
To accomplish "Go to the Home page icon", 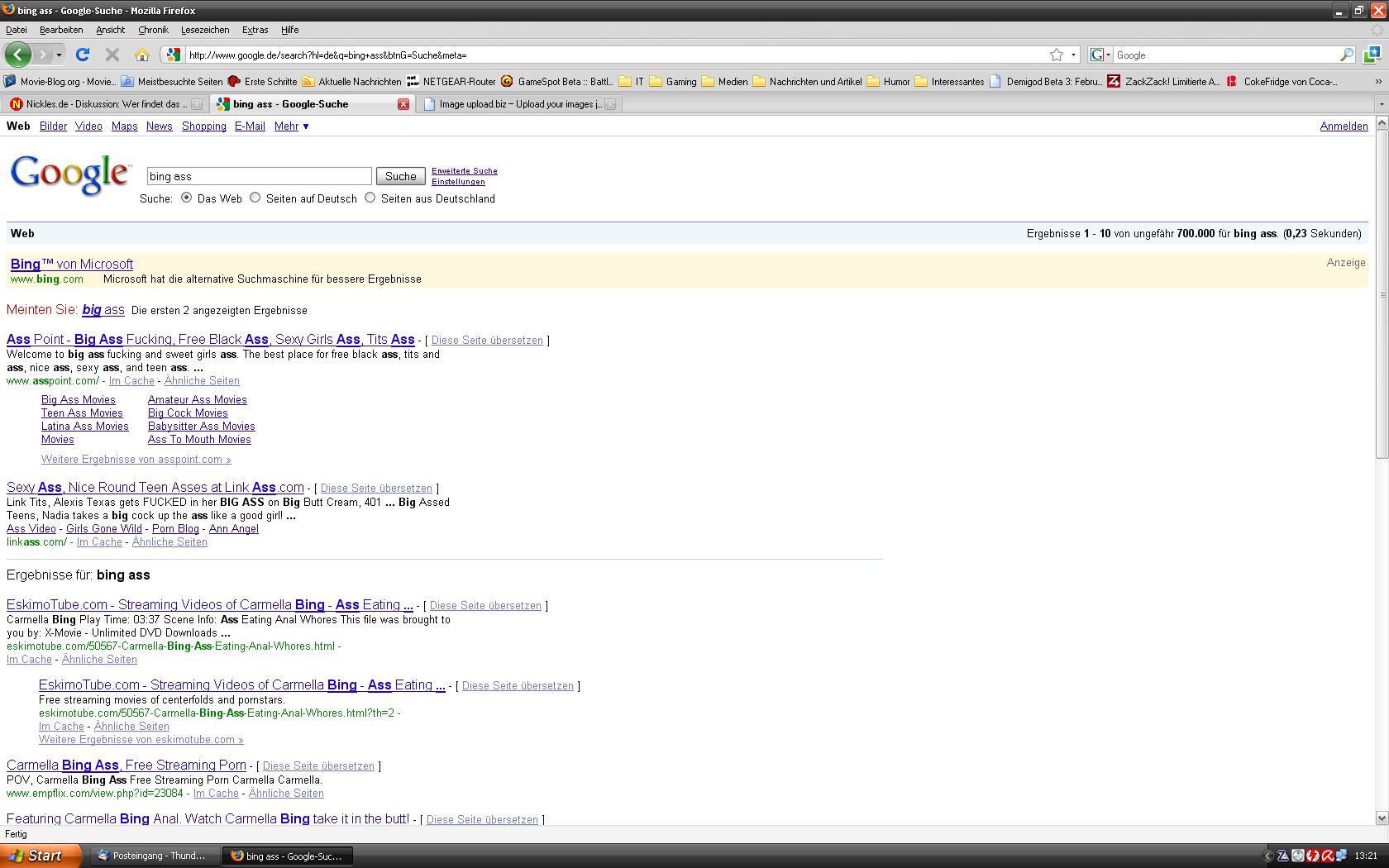I will [x=142, y=55].
